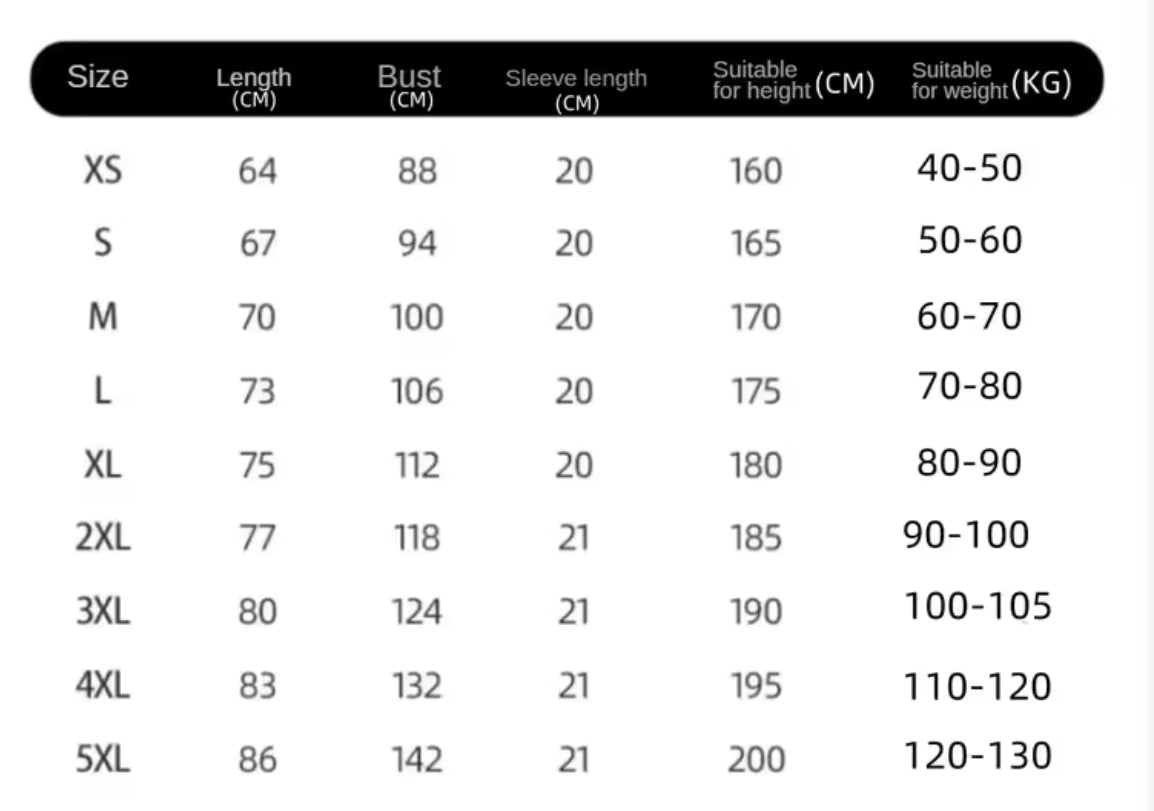This screenshot has width=1154, height=811.
Task: Select the Sleeve length column header
Action: coord(576,89)
